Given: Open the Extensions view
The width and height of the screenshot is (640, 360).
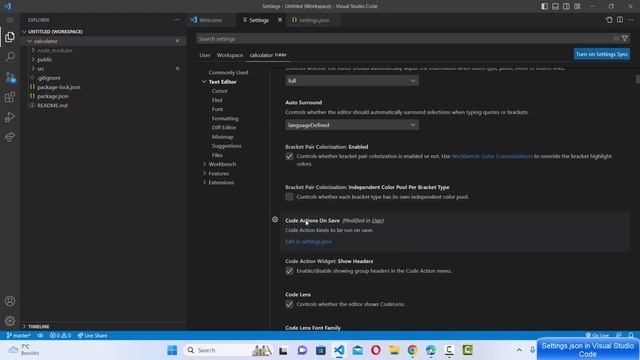Looking at the screenshot, I should tap(10, 97).
